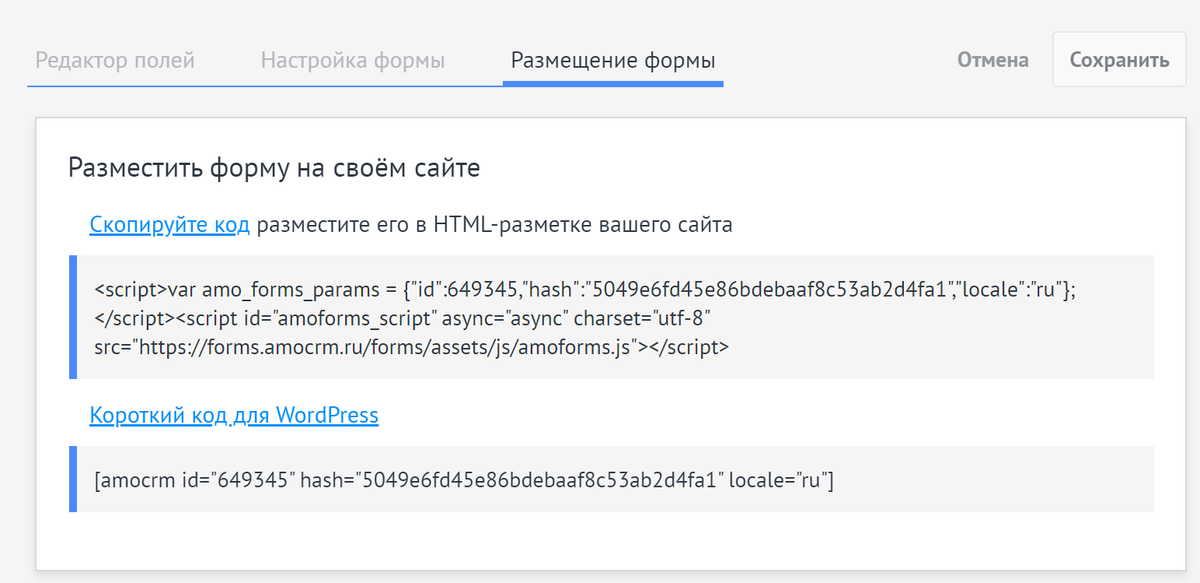Open the Короткий код для WordPress link

[x=234, y=415]
